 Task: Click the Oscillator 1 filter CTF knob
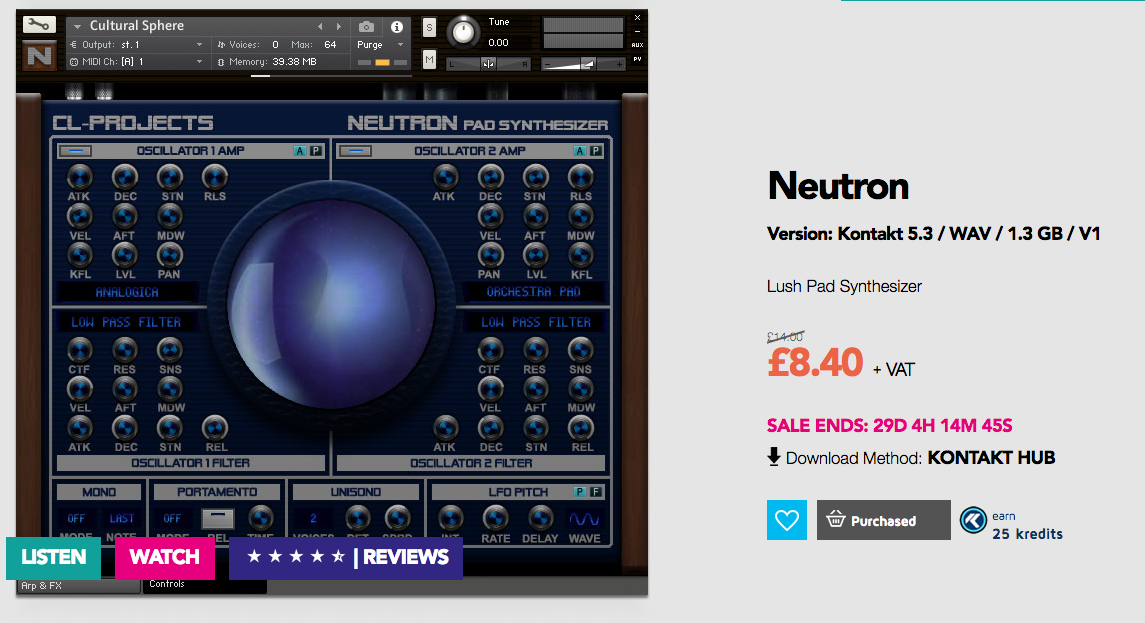point(80,350)
